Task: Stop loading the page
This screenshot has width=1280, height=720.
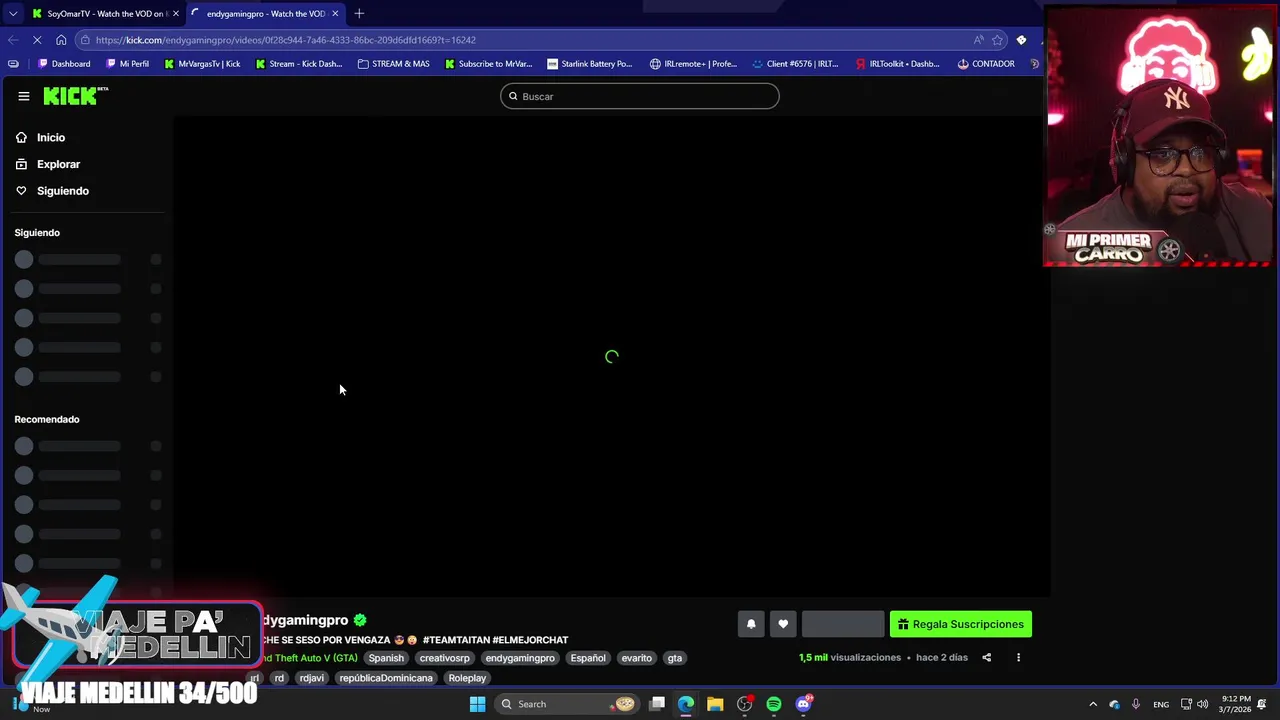Action: point(37,40)
